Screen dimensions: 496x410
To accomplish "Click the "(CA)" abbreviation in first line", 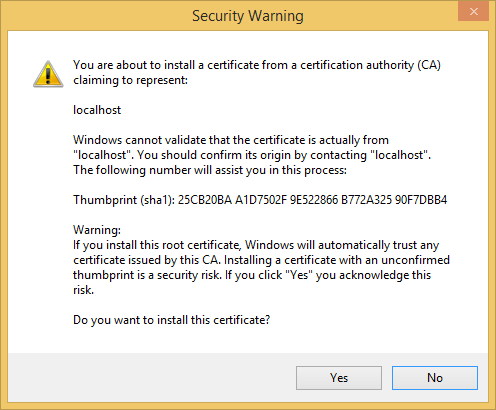I will [429, 65].
